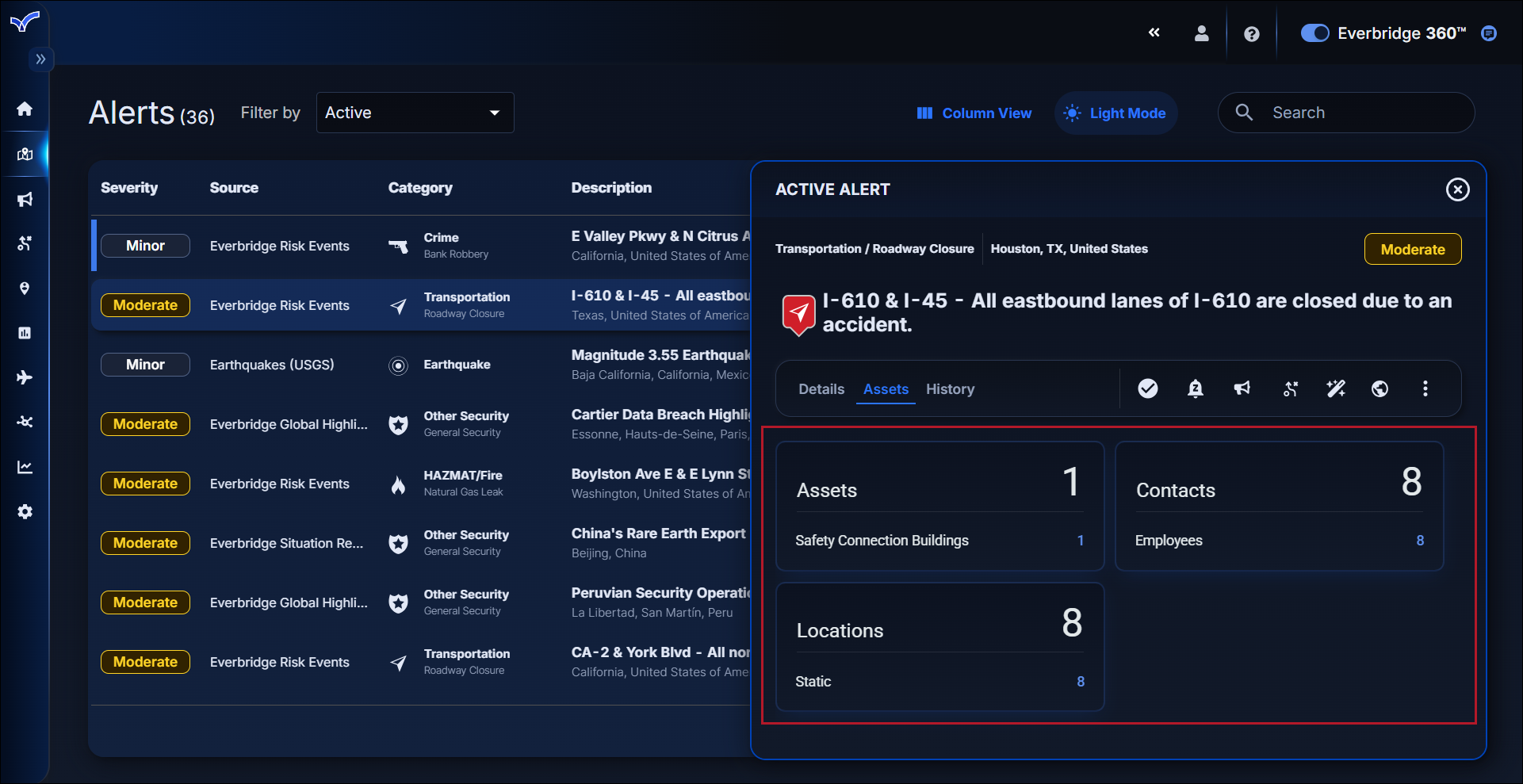This screenshot has width=1523, height=784.
Task: Close the Active Alert panel
Action: (1457, 189)
